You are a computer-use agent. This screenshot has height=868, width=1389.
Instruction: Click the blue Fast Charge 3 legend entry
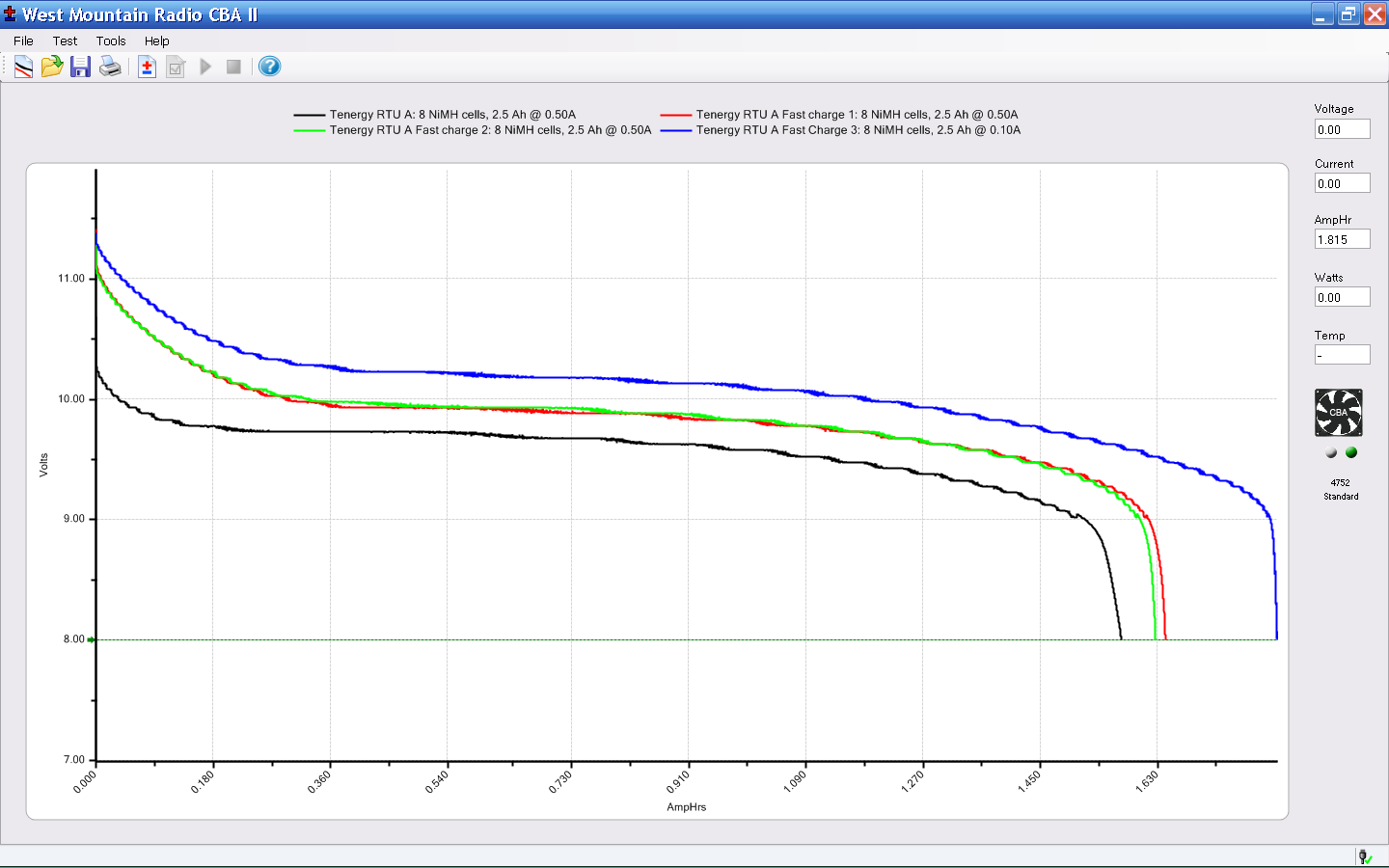[857, 130]
